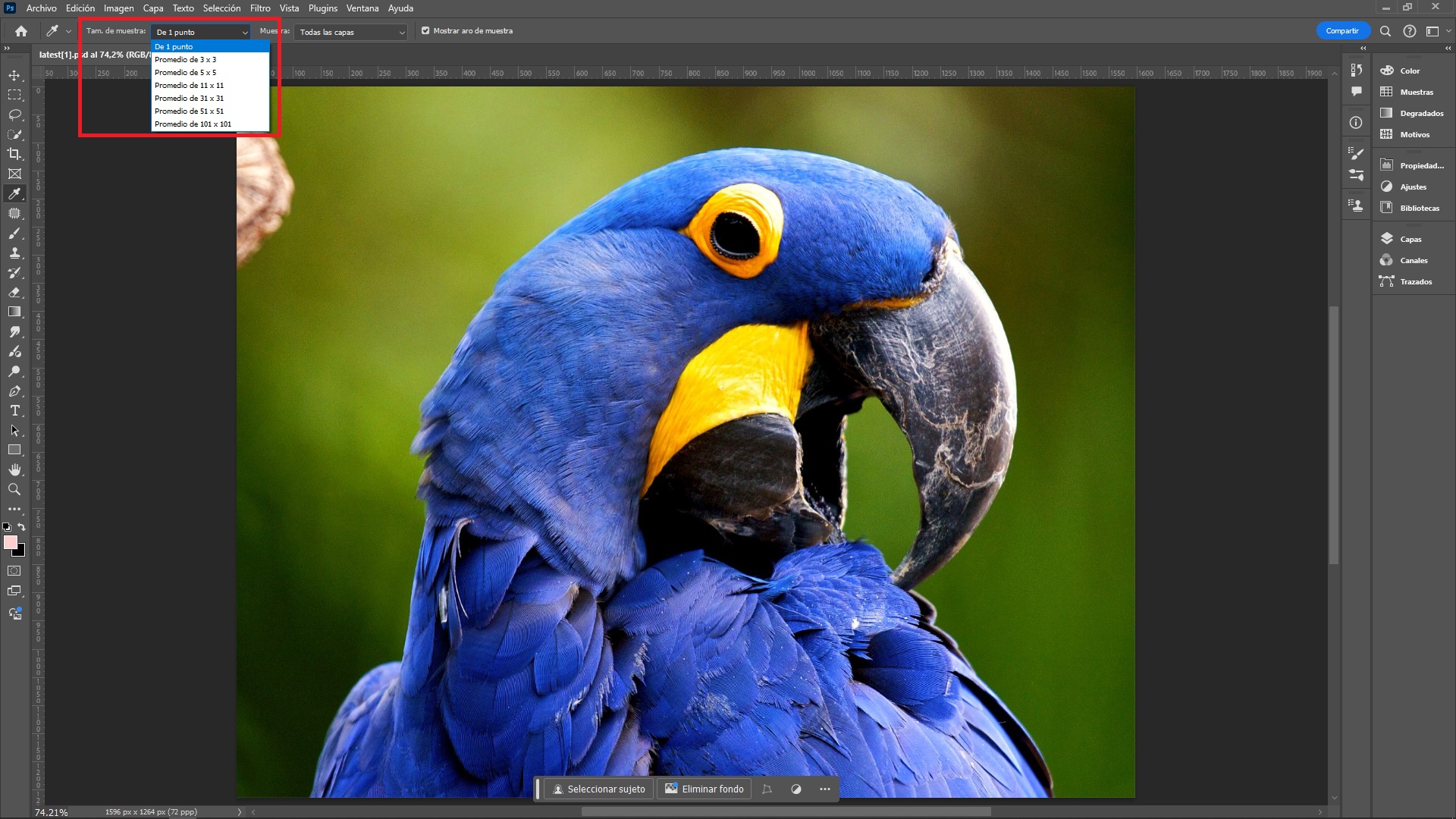Select the Zoom tool

pyautogui.click(x=14, y=490)
